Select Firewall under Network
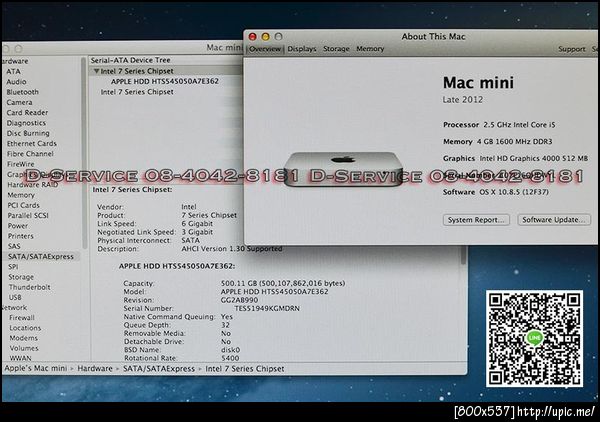 click(22, 318)
